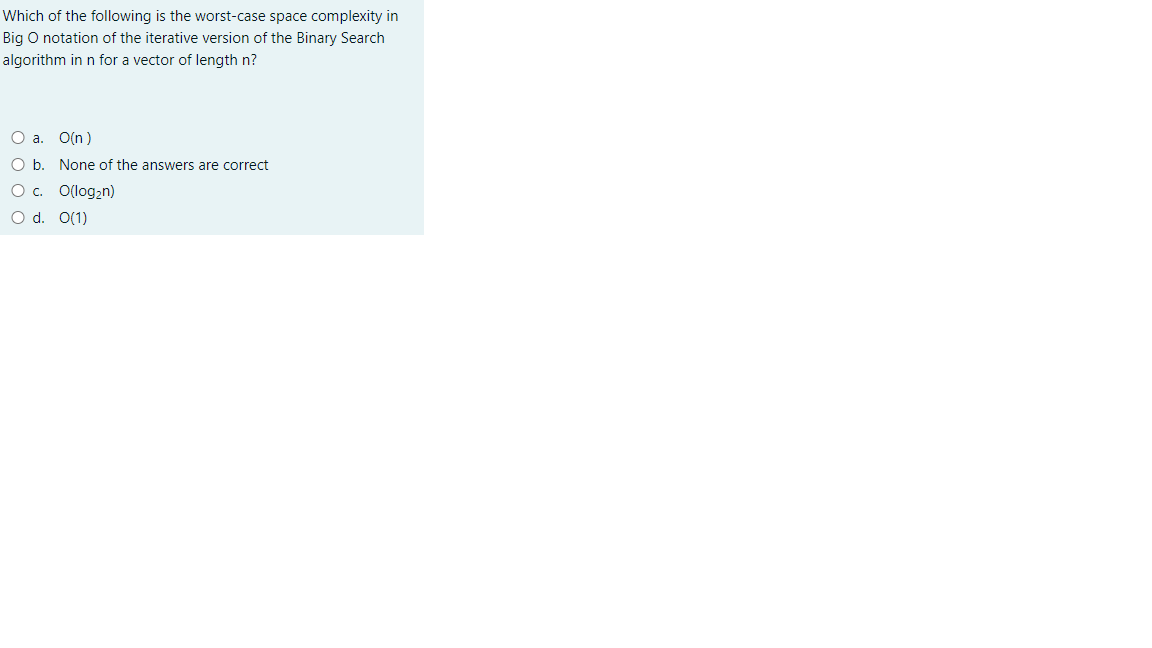1152x648 pixels.
Task: Click the question line ending 'length n?'
Action: 130,60
